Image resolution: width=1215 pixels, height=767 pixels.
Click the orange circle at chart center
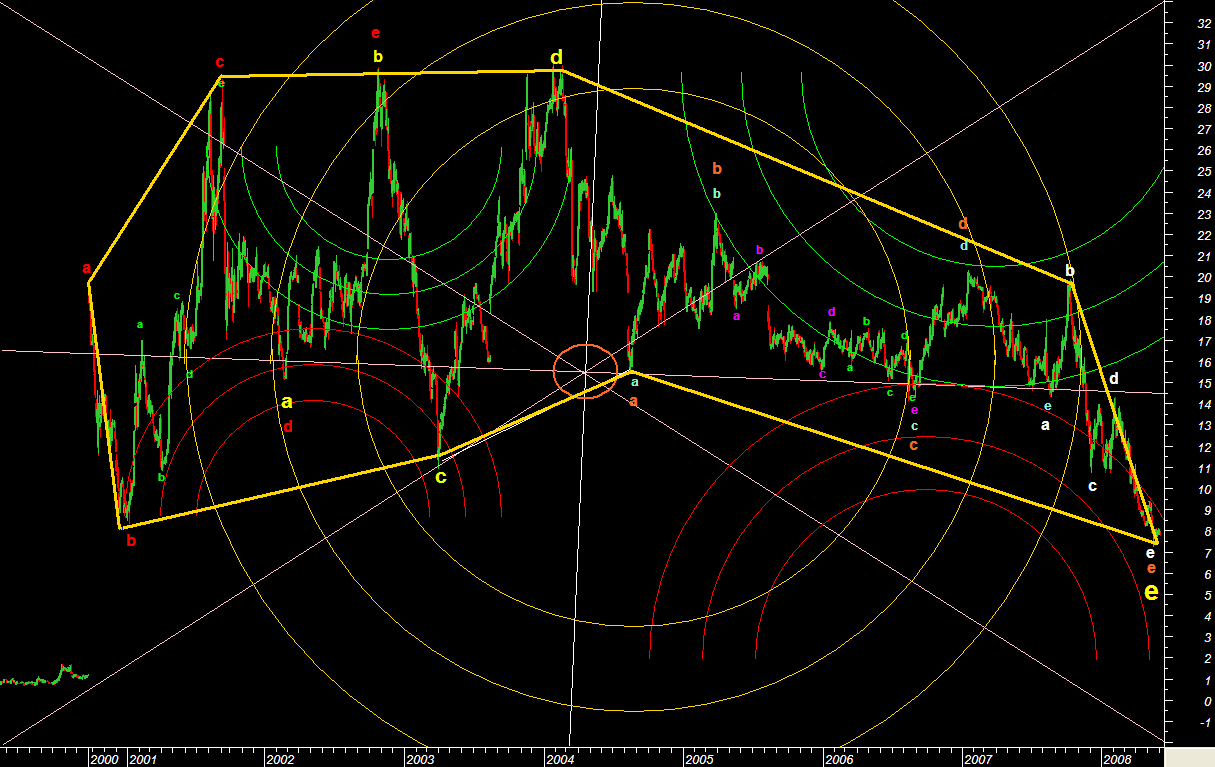(585, 371)
